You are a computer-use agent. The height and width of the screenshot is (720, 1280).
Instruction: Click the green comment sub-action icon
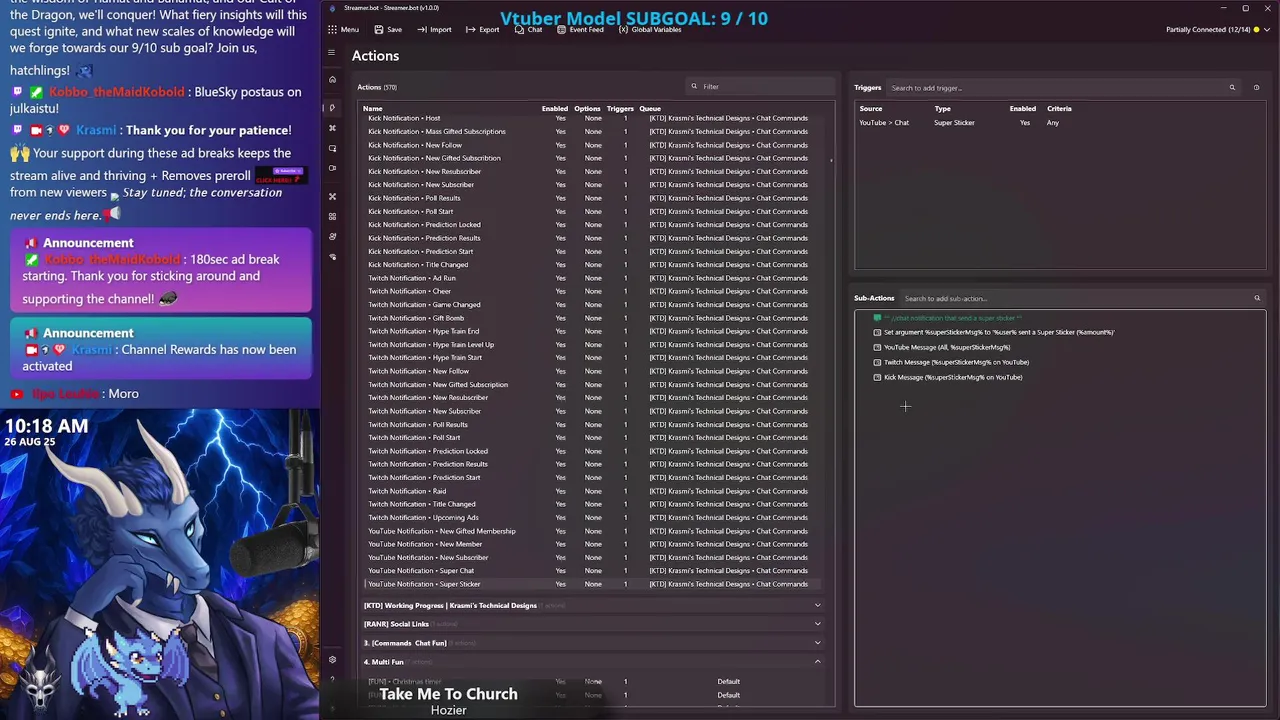877,318
